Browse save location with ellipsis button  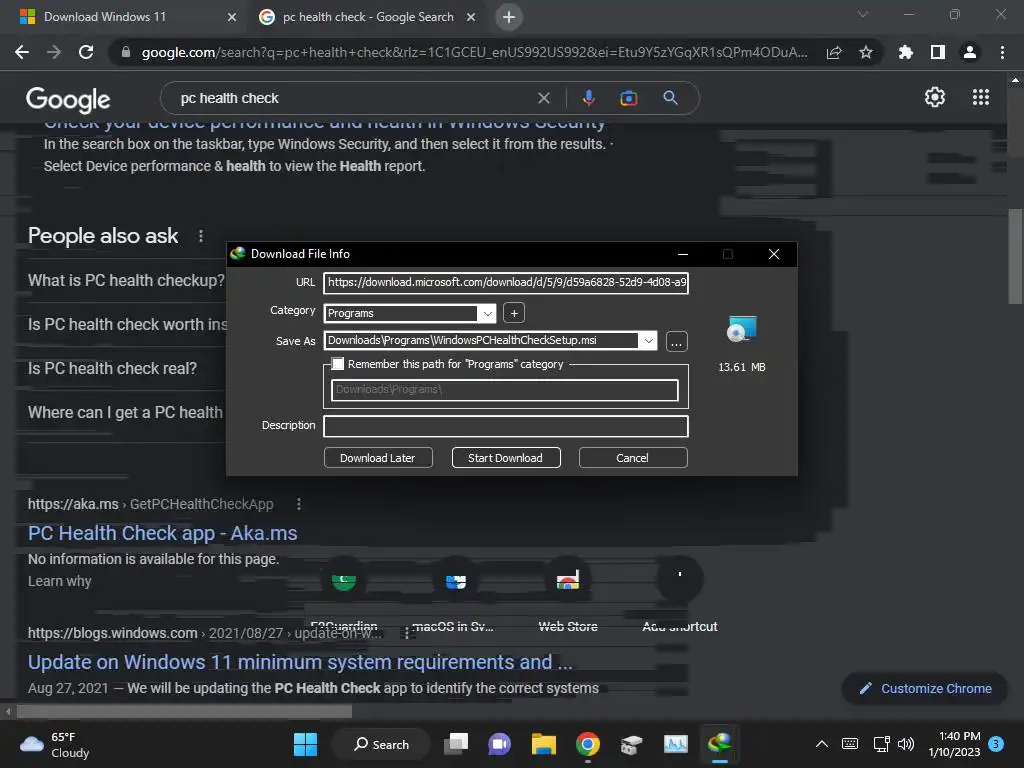677,342
